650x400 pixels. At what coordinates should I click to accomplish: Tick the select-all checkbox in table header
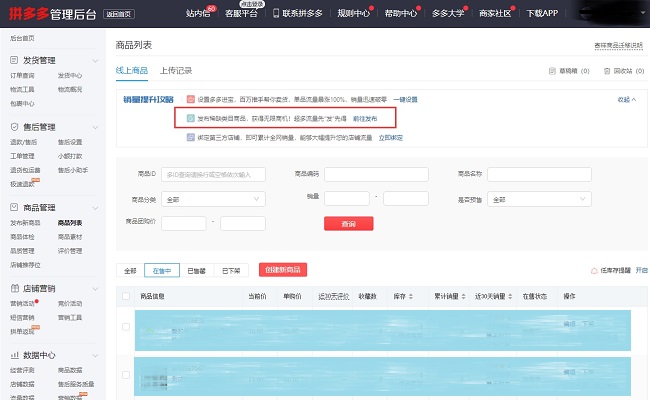coord(126,296)
